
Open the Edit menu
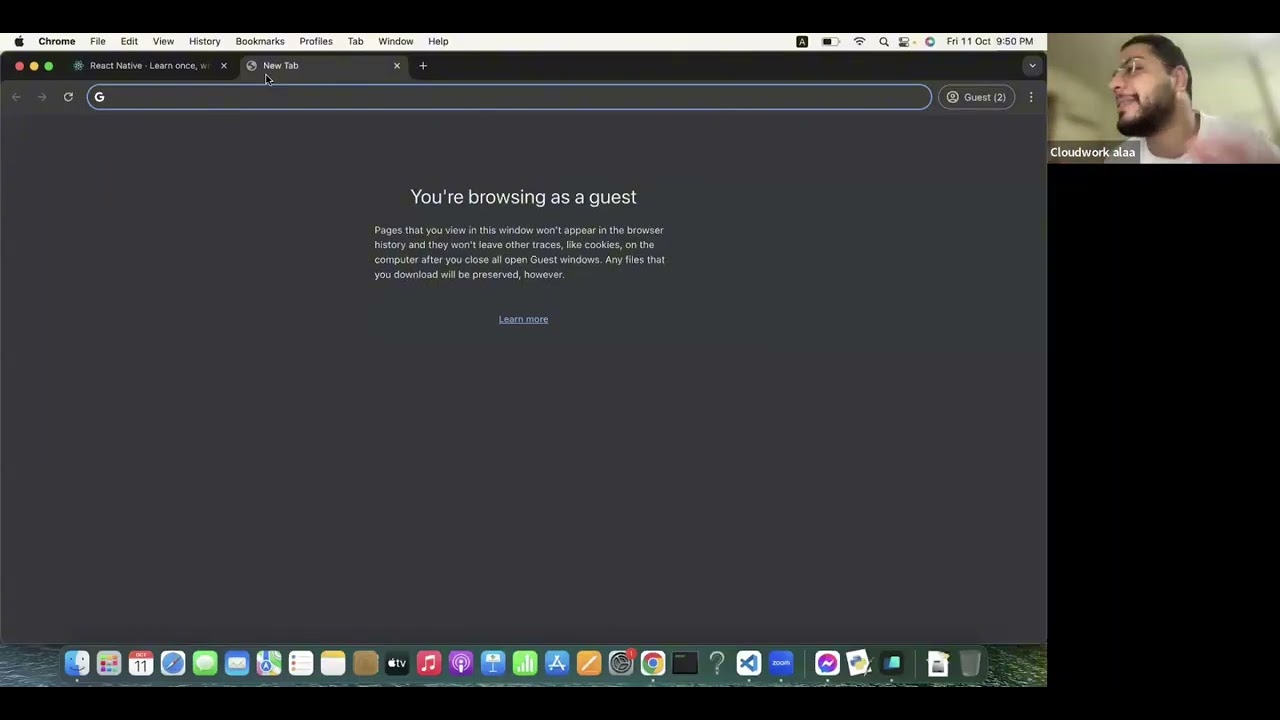click(x=129, y=42)
